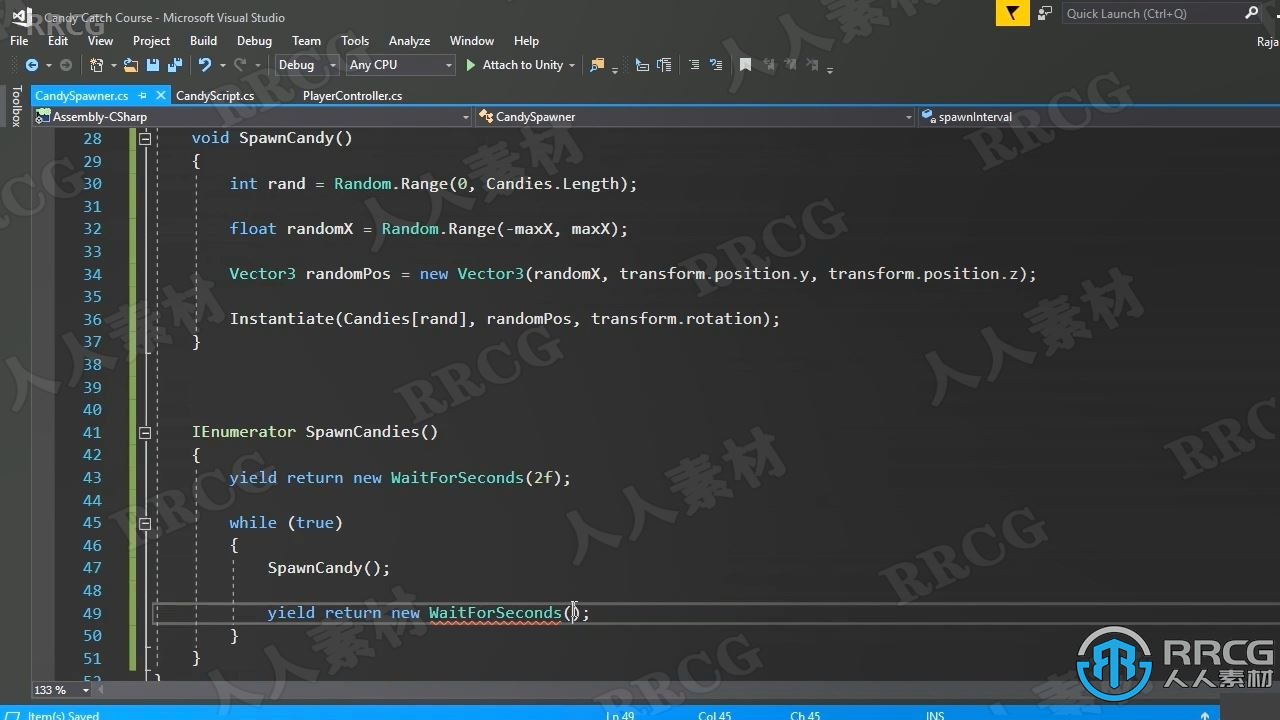Navigate backward with the back arrow

tap(31, 65)
